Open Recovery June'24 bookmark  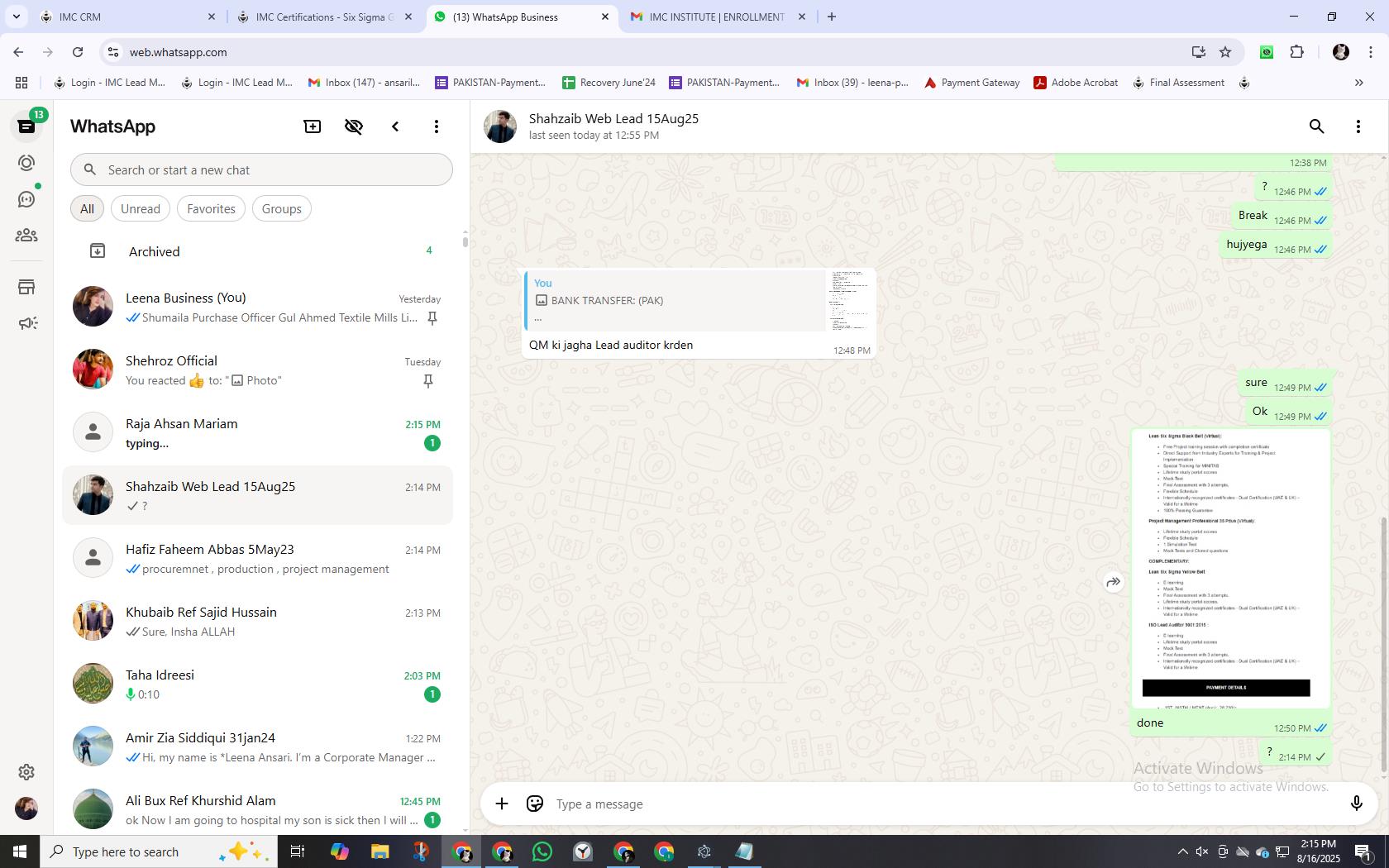(x=609, y=83)
